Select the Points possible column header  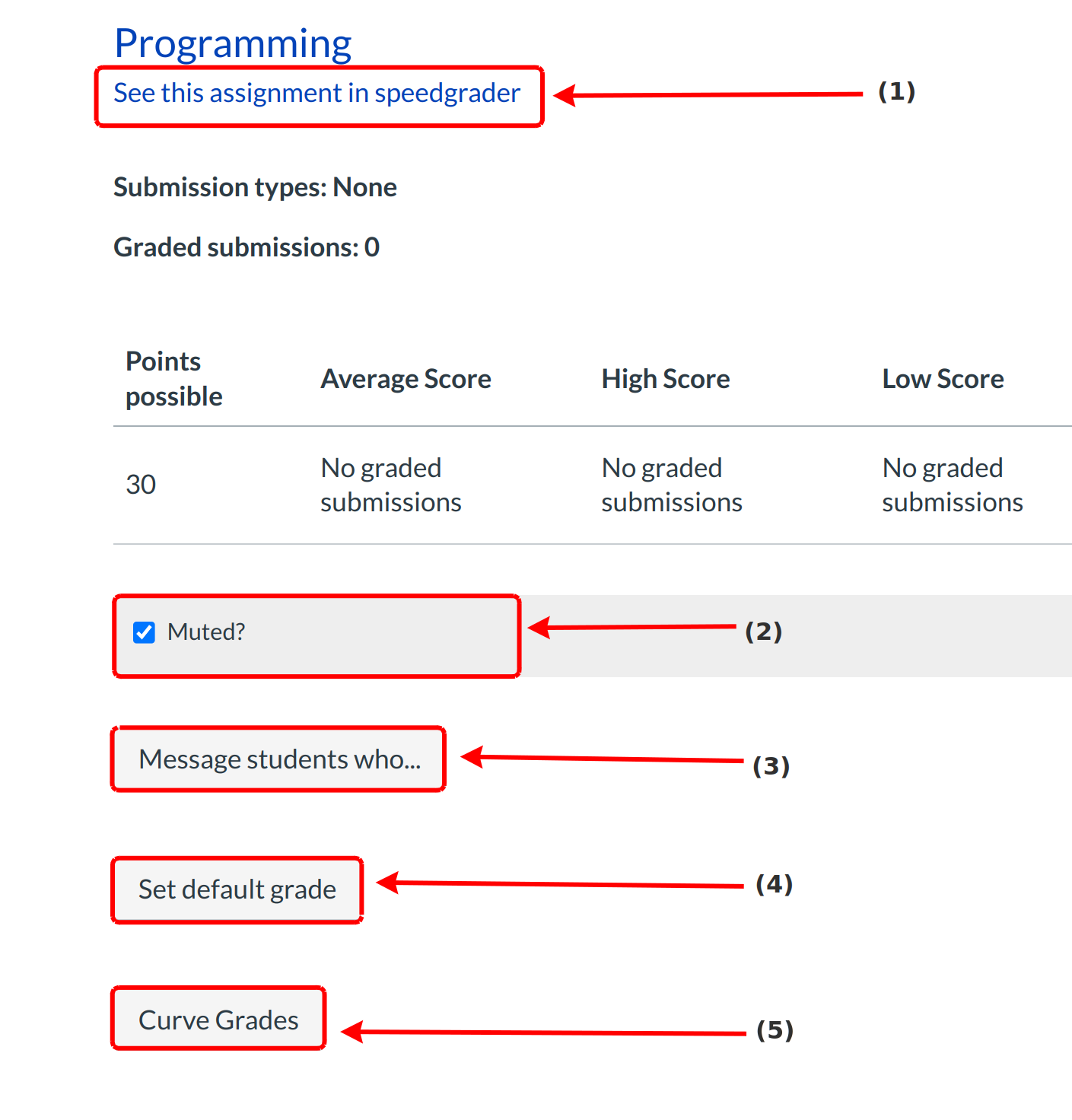(x=174, y=379)
